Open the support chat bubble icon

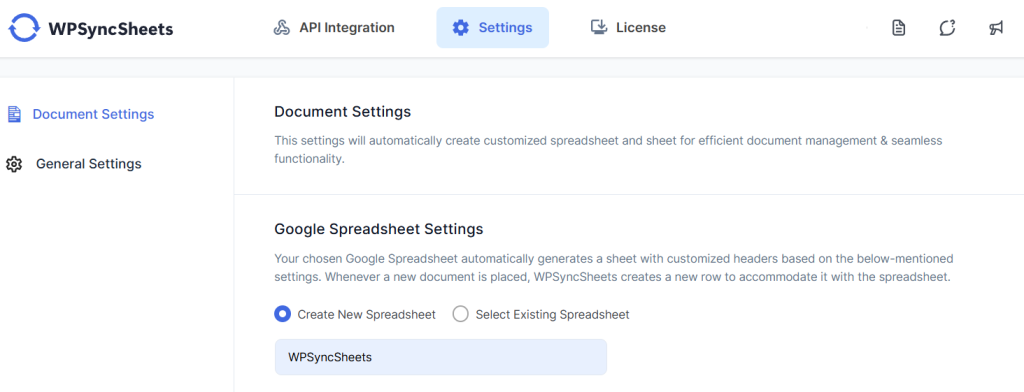click(947, 28)
